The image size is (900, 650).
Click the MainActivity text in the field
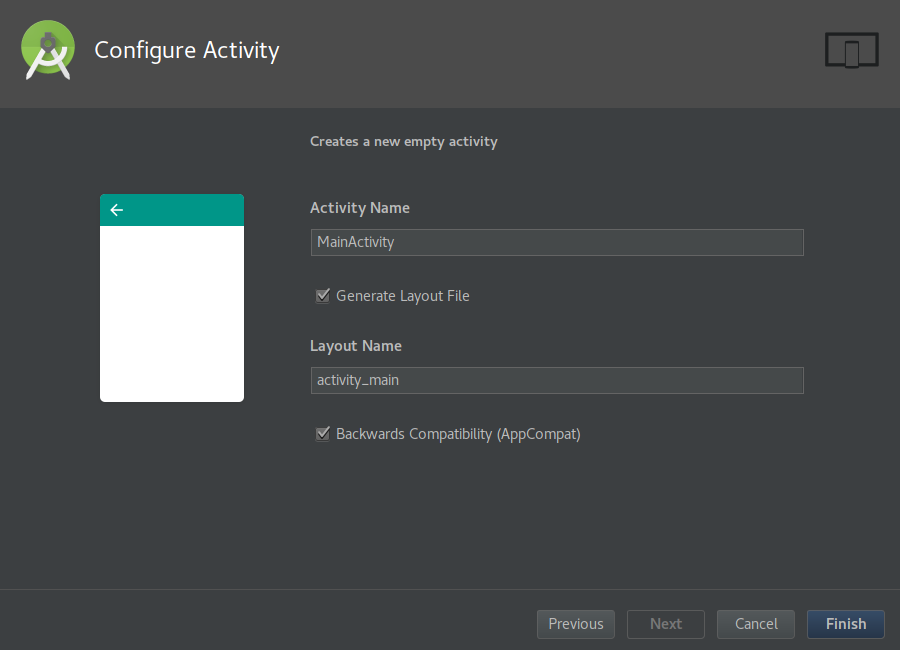pyautogui.click(x=355, y=242)
